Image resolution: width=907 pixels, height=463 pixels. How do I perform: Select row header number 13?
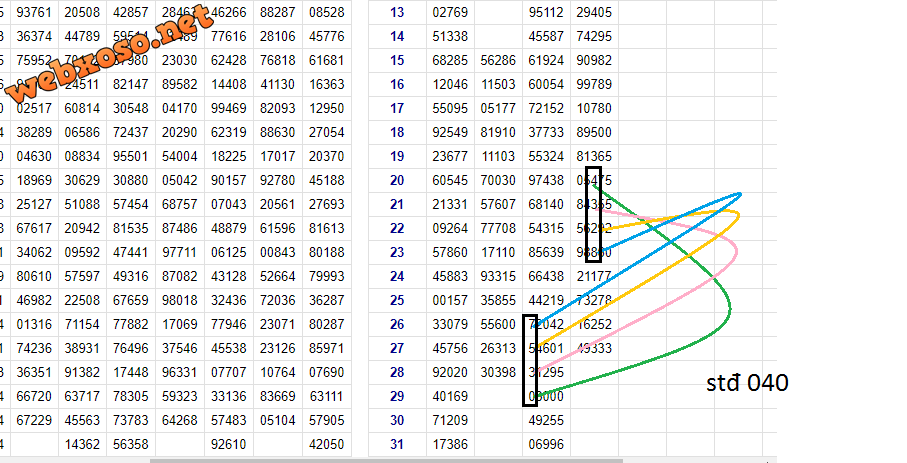(396, 13)
